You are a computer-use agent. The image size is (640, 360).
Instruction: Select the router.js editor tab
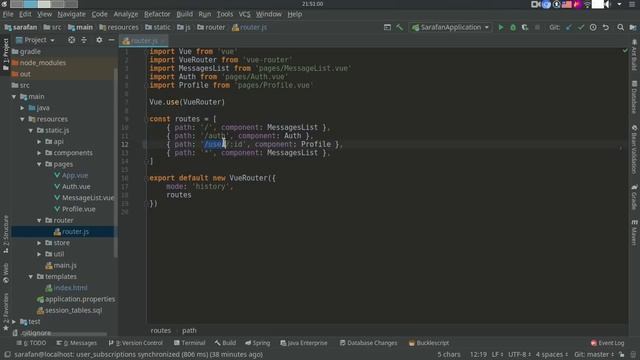143,40
